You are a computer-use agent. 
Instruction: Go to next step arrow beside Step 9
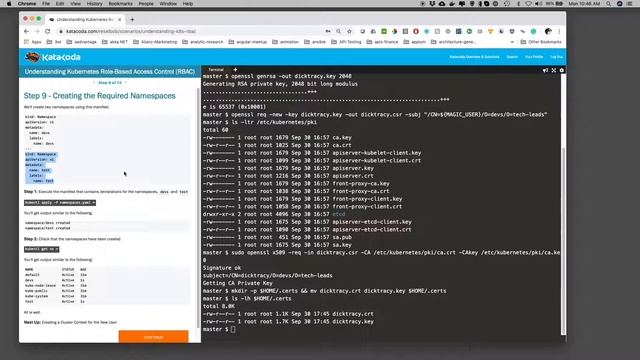(x=125, y=83)
